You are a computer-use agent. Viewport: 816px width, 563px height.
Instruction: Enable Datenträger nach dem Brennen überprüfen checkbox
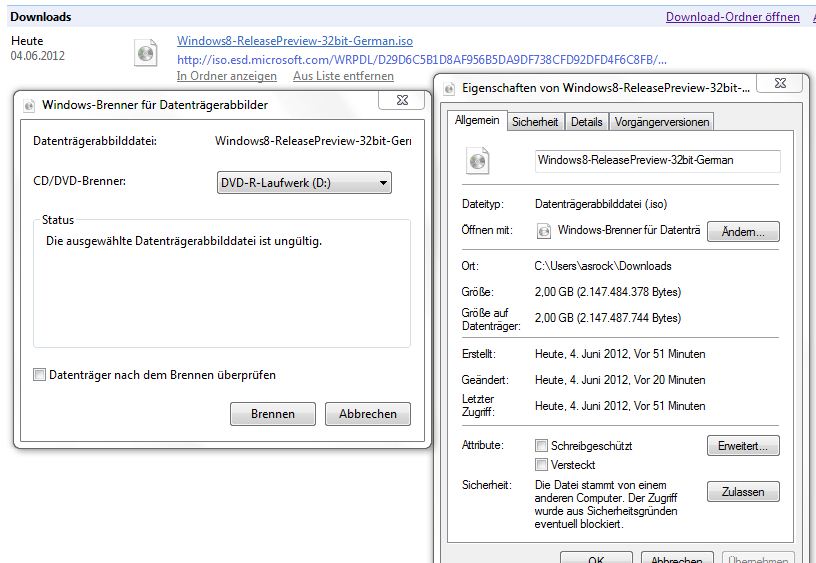point(39,375)
